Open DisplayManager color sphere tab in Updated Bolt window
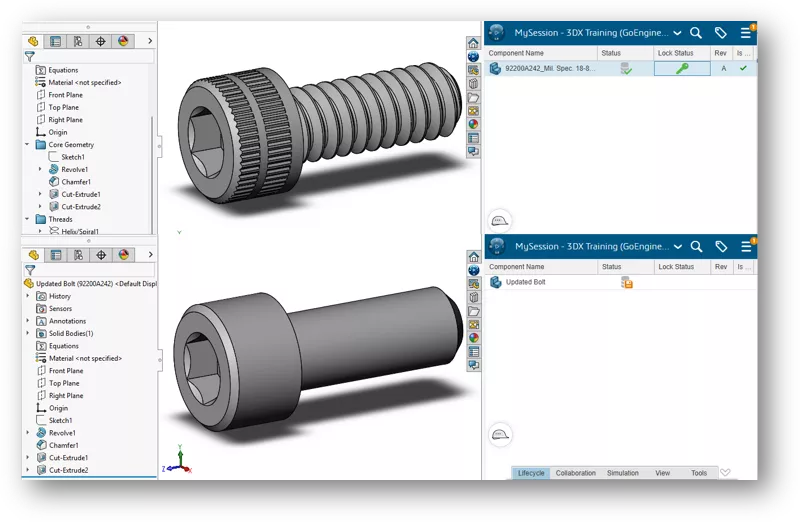Image resolution: width=800 pixels, height=522 pixels. [123, 255]
